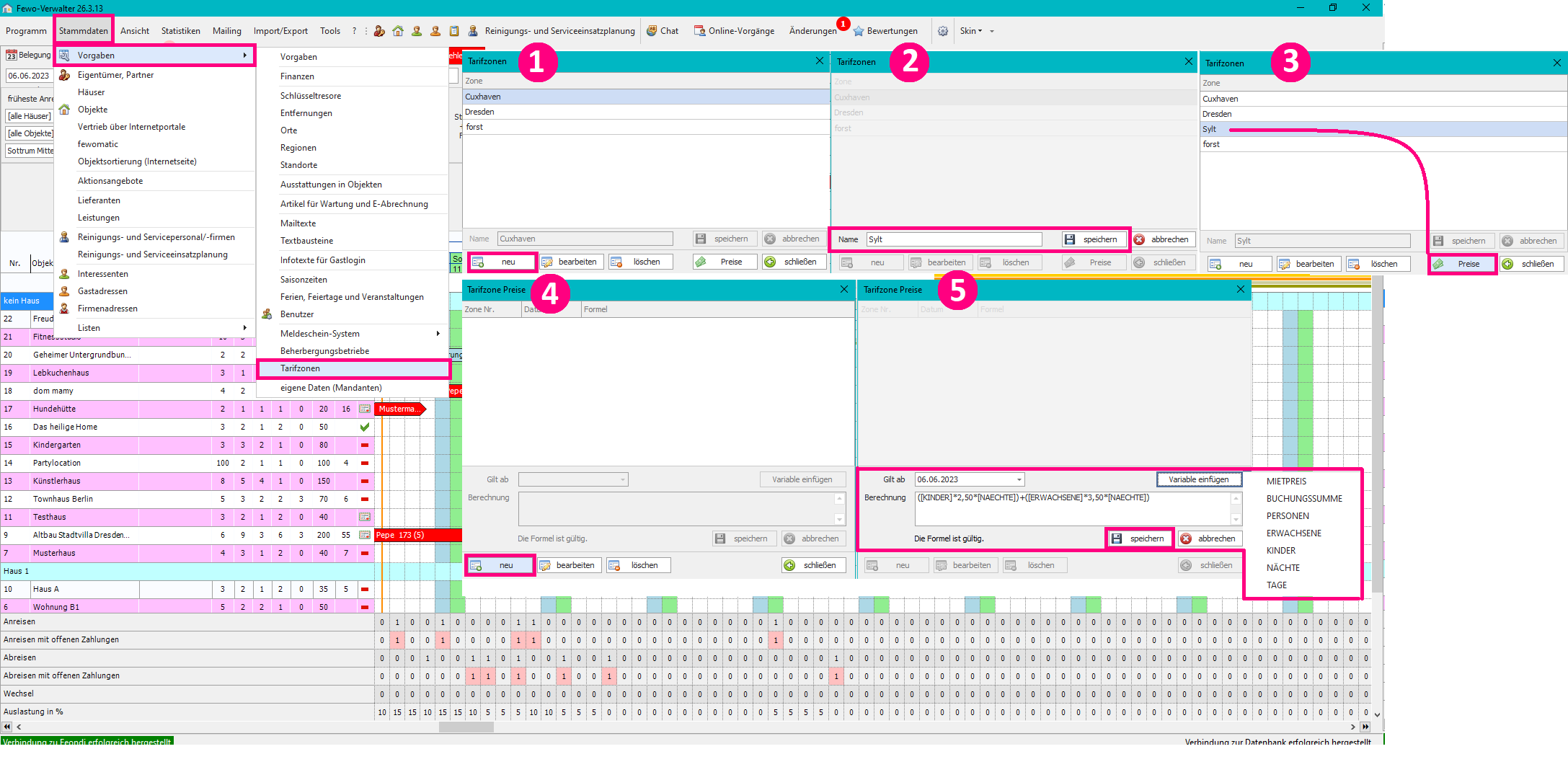This screenshot has height=767, width=1568.
Task: Open the Chat toolbar icon
Action: pos(652,31)
